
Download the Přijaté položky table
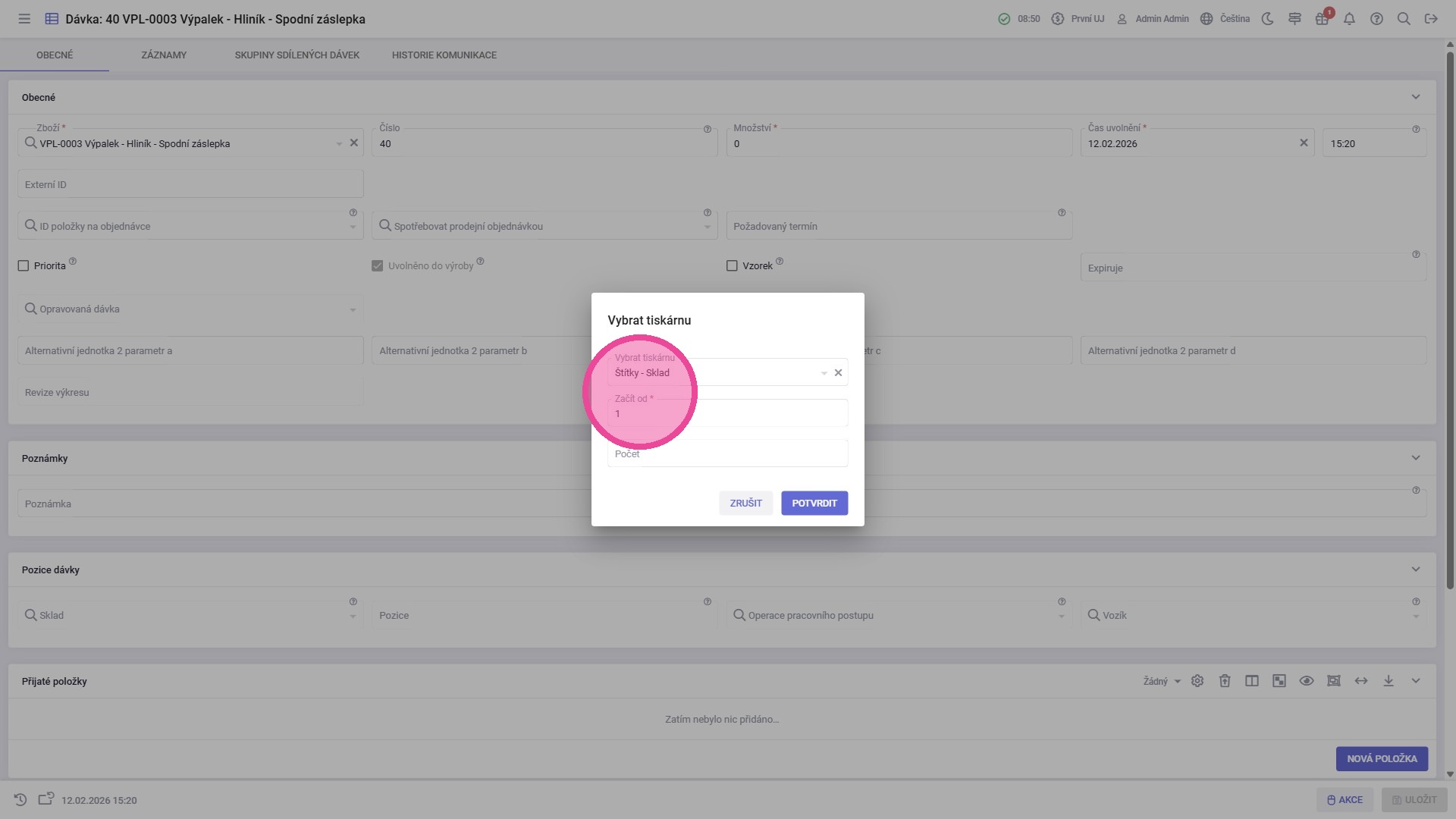pyautogui.click(x=1389, y=681)
